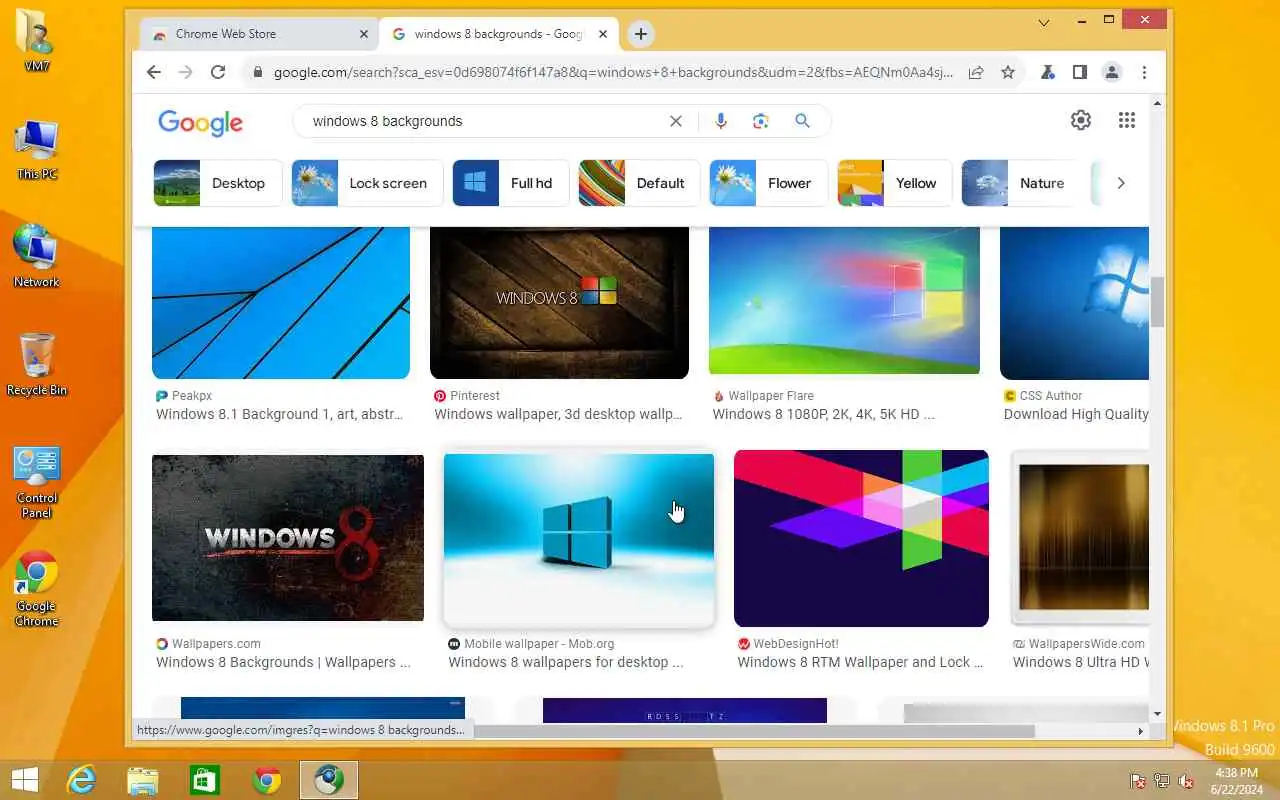Screen dimensions: 1280x800
Task: Open the WebDesignHot geometric wallpaper thumbnail
Action: click(x=861, y=538)
